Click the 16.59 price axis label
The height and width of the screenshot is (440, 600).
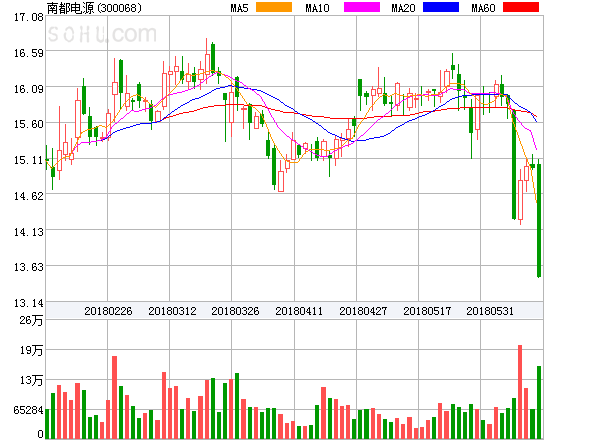[29, 53]
